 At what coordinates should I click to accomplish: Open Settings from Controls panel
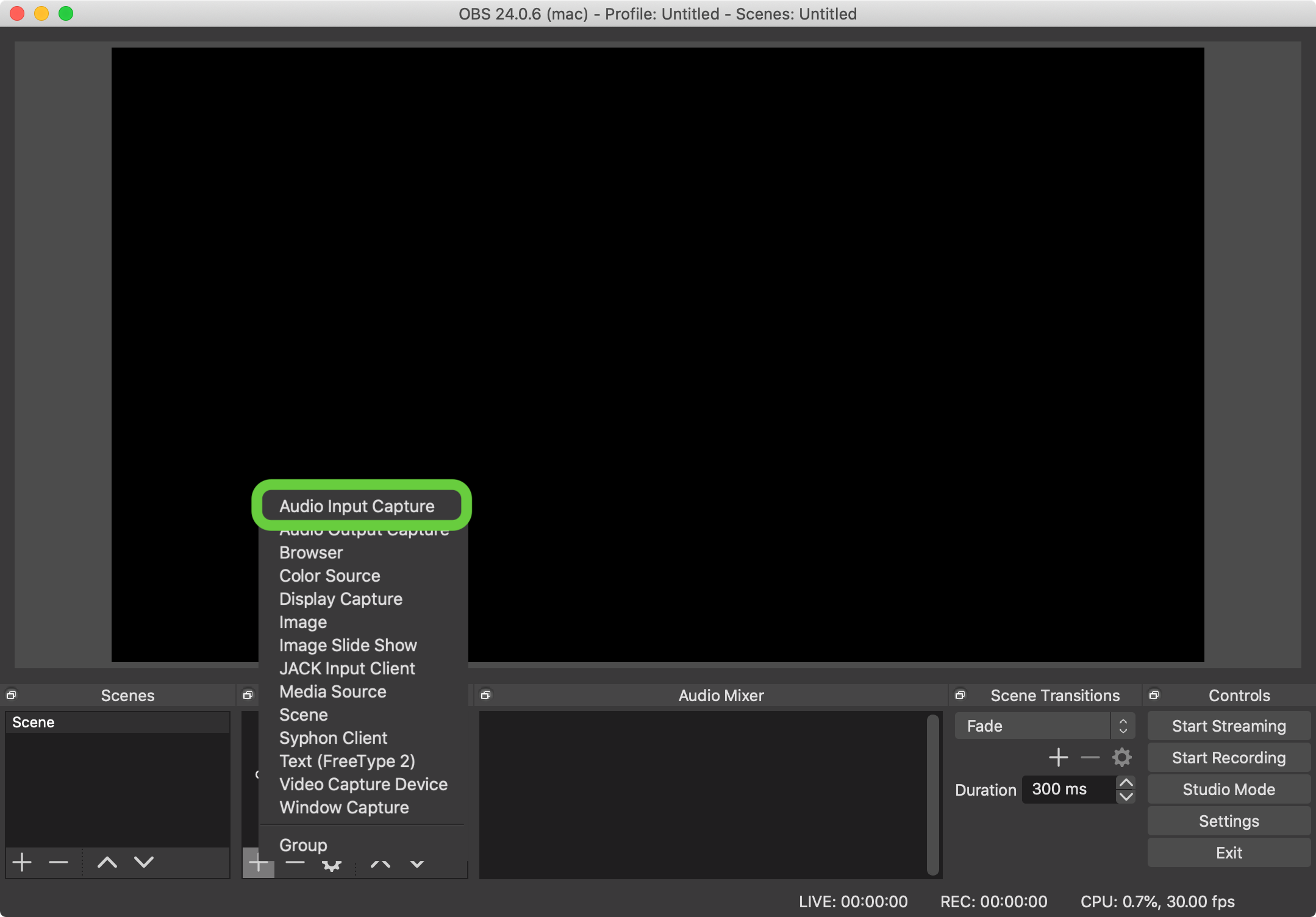pos(1228,821)
